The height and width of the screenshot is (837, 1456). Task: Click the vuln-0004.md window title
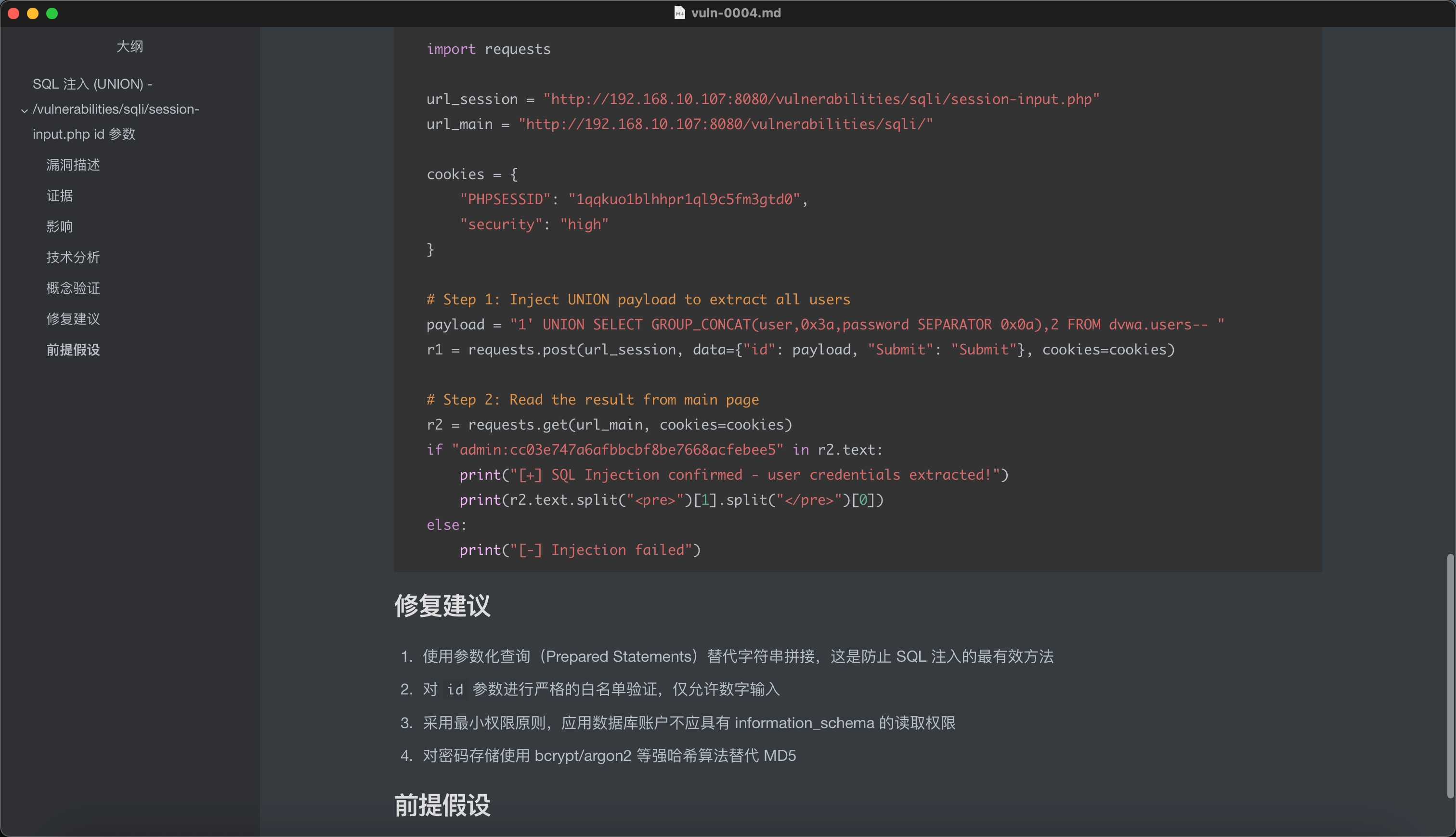click(736, 13)
